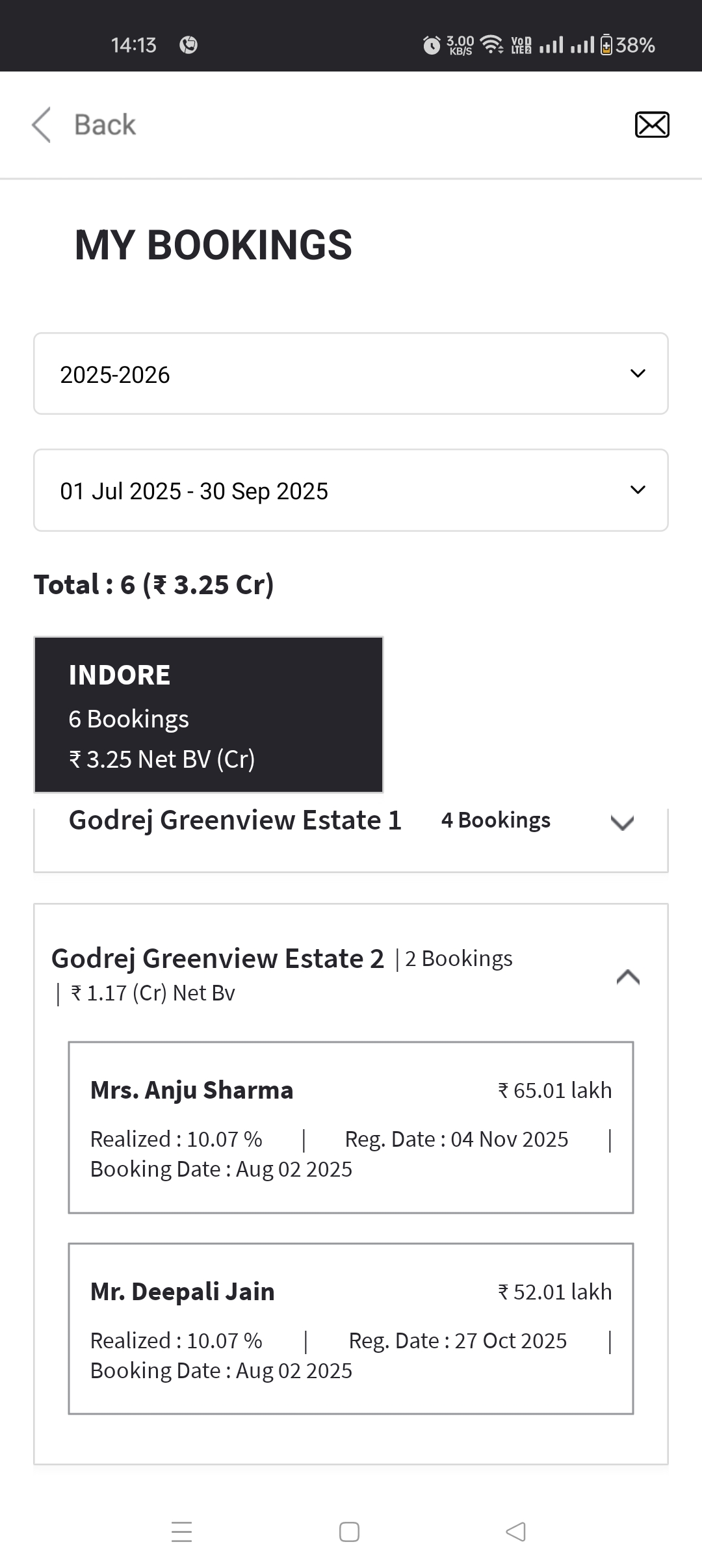Tap the battery indicator icon
Viewport: 702px width, 1568px height.
(x=606, y=45)
